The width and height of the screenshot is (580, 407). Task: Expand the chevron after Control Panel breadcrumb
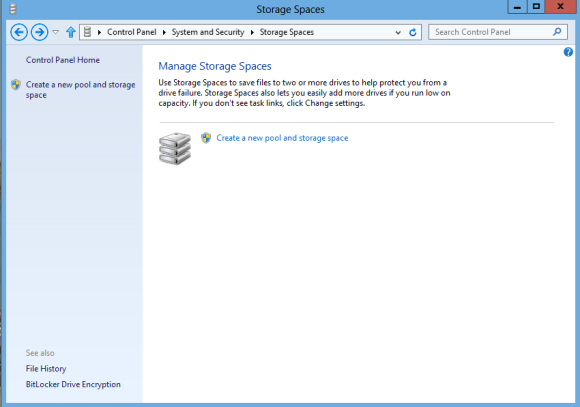tap(164, 32)
